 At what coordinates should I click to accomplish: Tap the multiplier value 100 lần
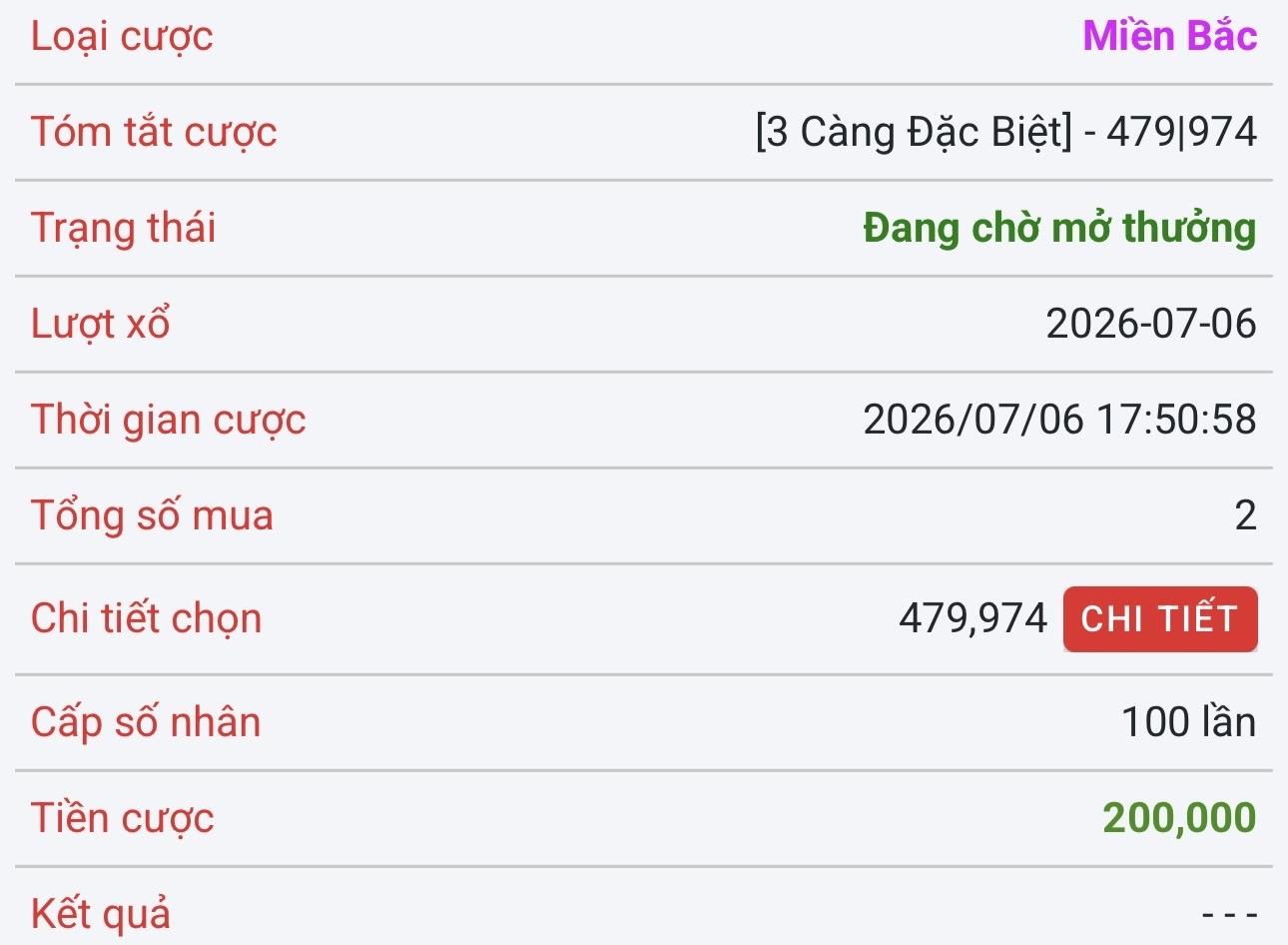click(x=1189, y=722)
